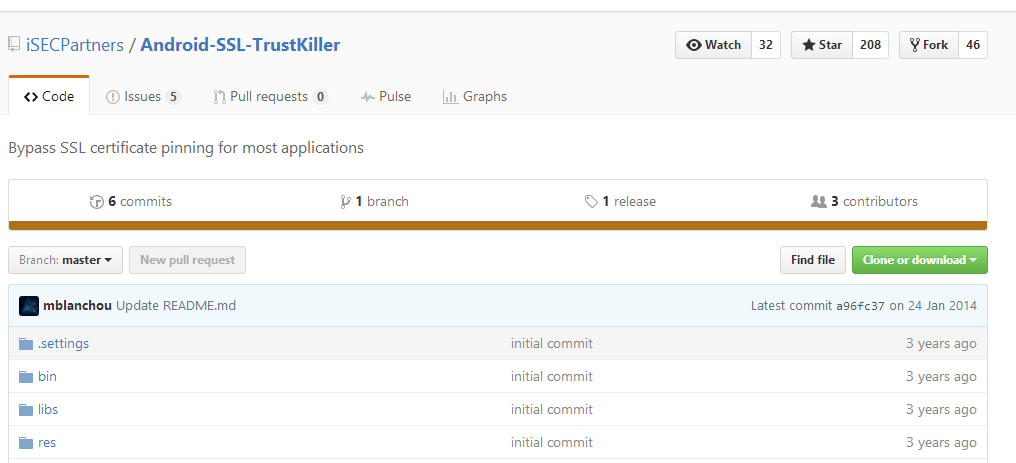The width and height of the screenshot is (1016, 463).
Task: Click the Code brackets icon
Action: (x=30, y=97)
